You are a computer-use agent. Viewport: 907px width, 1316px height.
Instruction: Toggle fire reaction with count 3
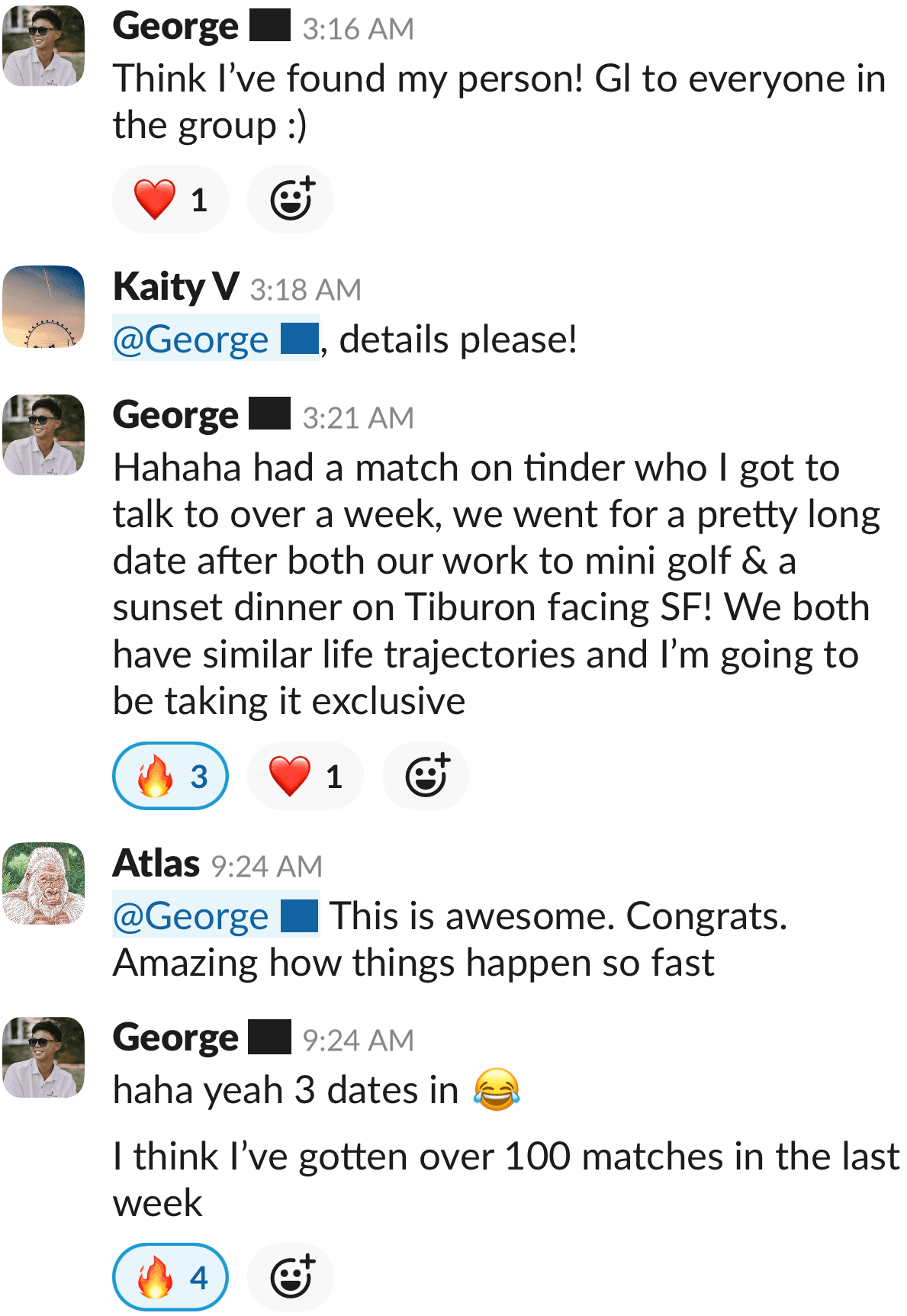(x=170, y=776)
